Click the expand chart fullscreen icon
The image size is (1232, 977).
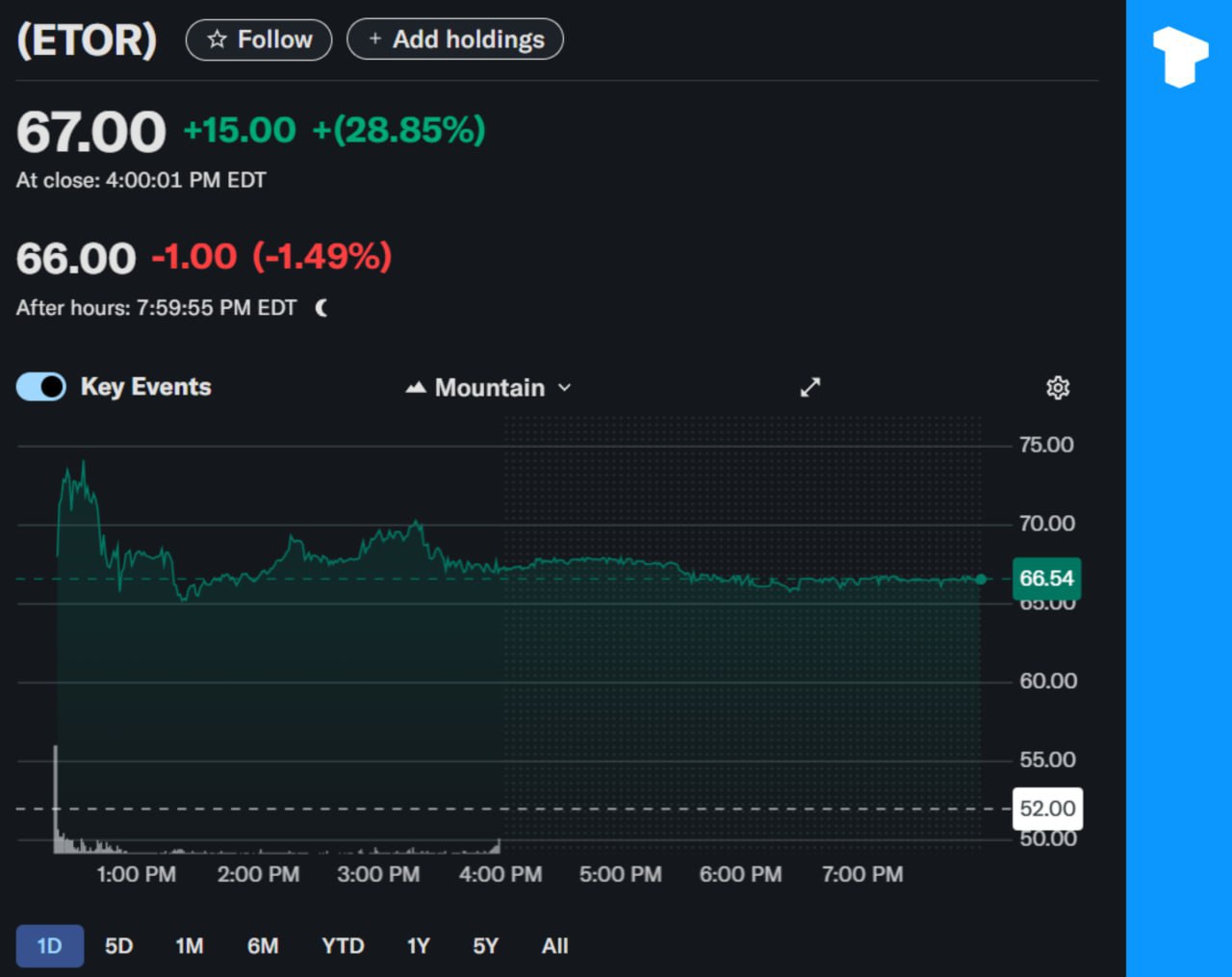click(x=810, y=387)
